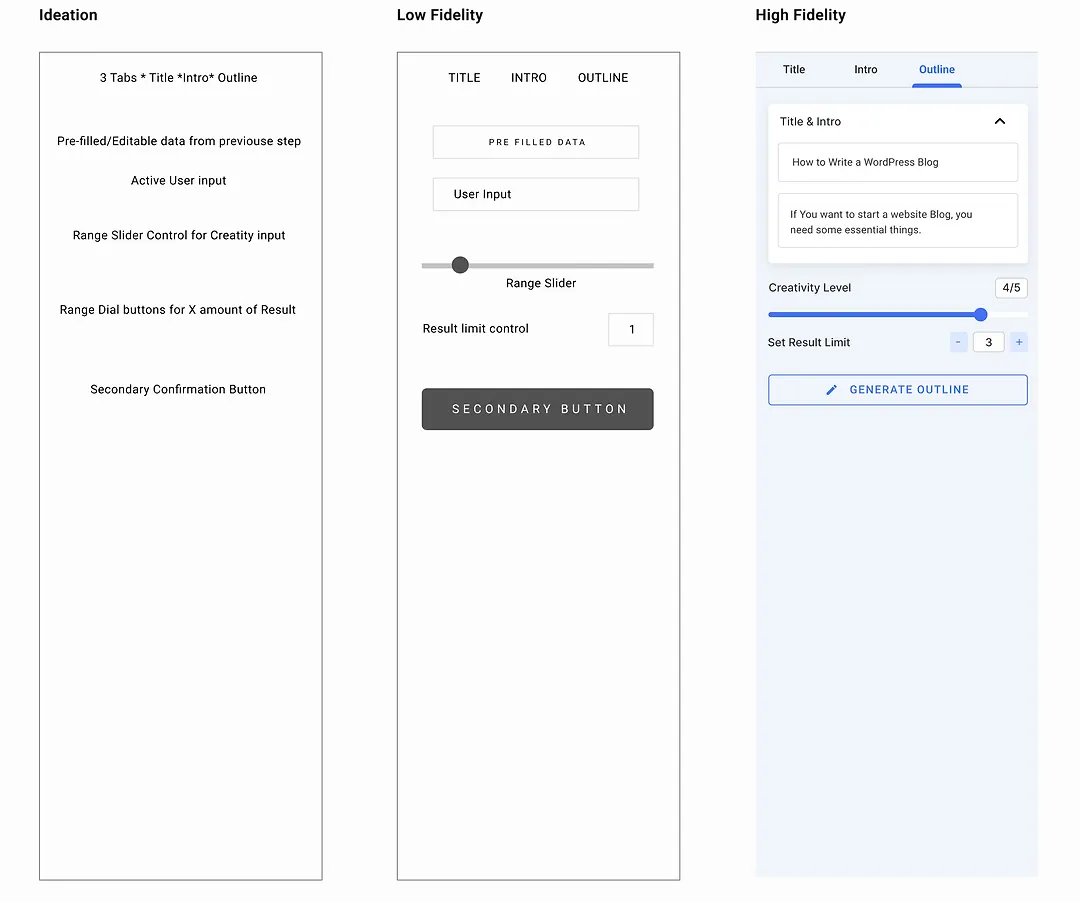Select the INTRO tab in low fidelity
Screen dimensions: 1080x902
pyautogui.click(x=529, y=78)
